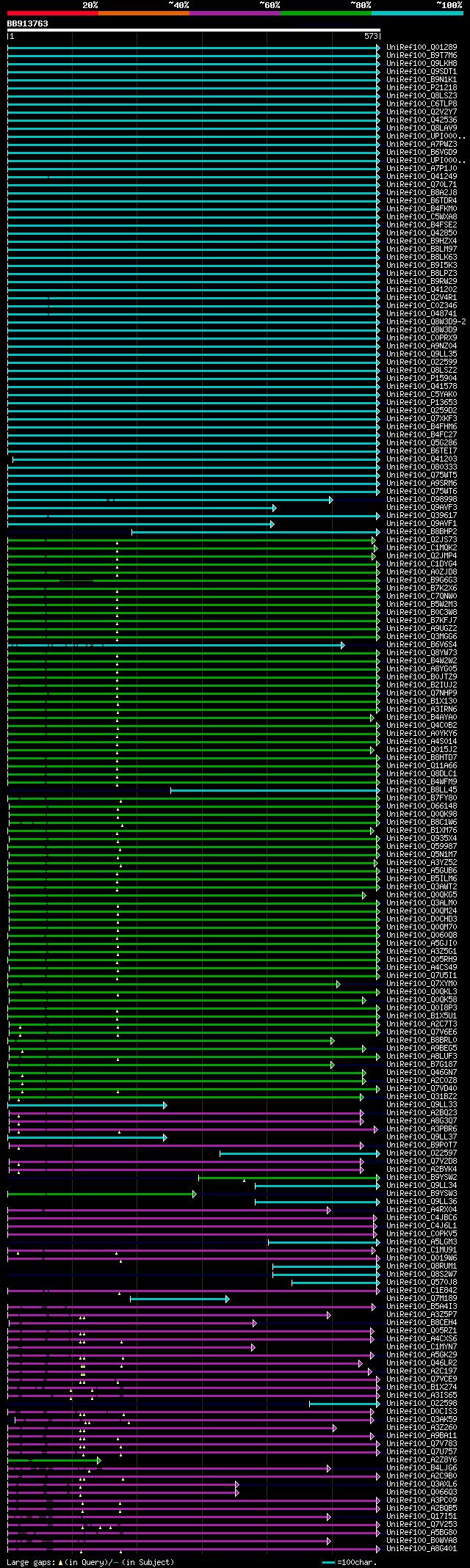This screenshot has height=1568, width=470.
Task: Open hit UniRef100_B1X5U1
Action: 422,1015
